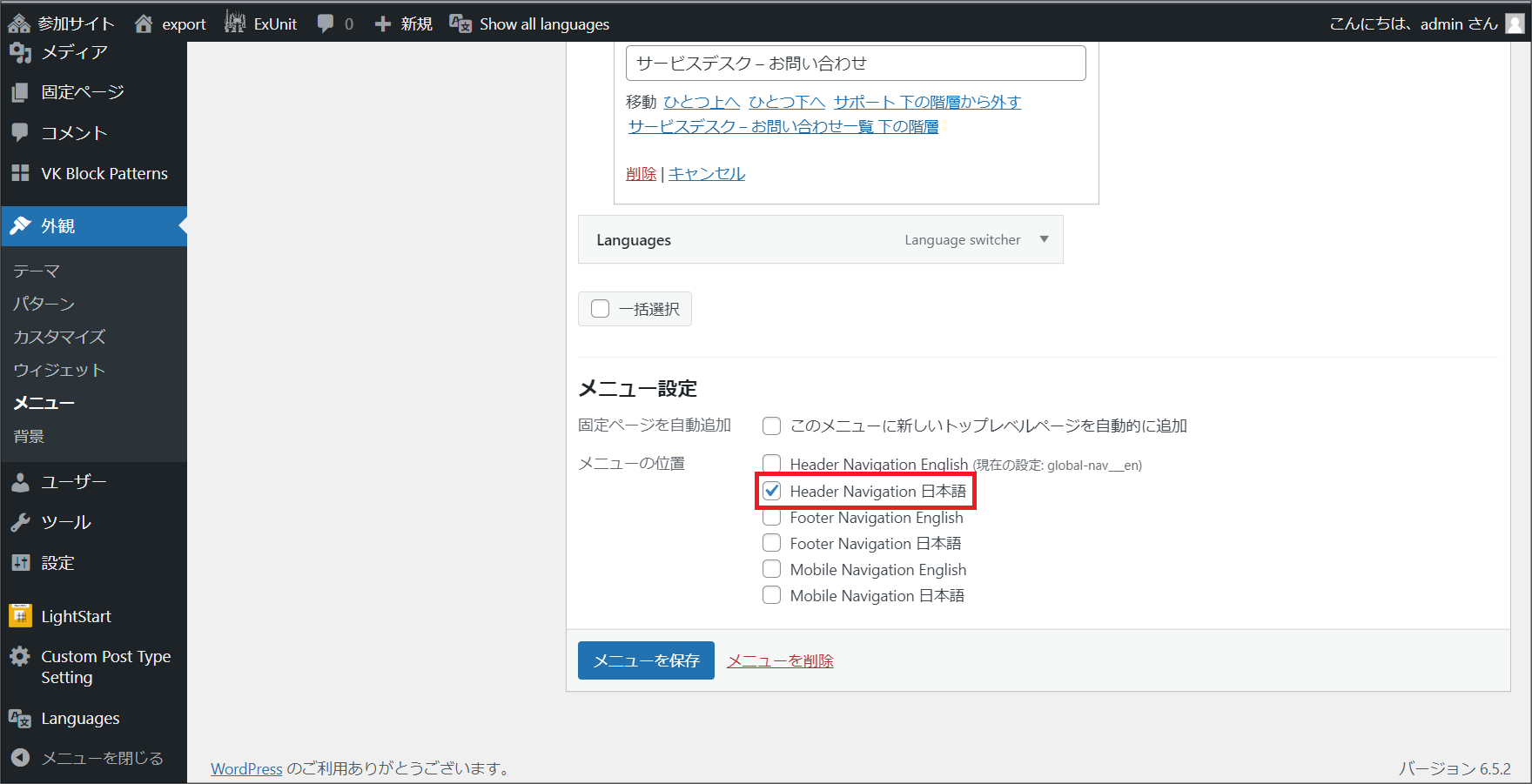Click the VK Block Patterns grid icon
Screen dimensions: 1532x784
20,173
